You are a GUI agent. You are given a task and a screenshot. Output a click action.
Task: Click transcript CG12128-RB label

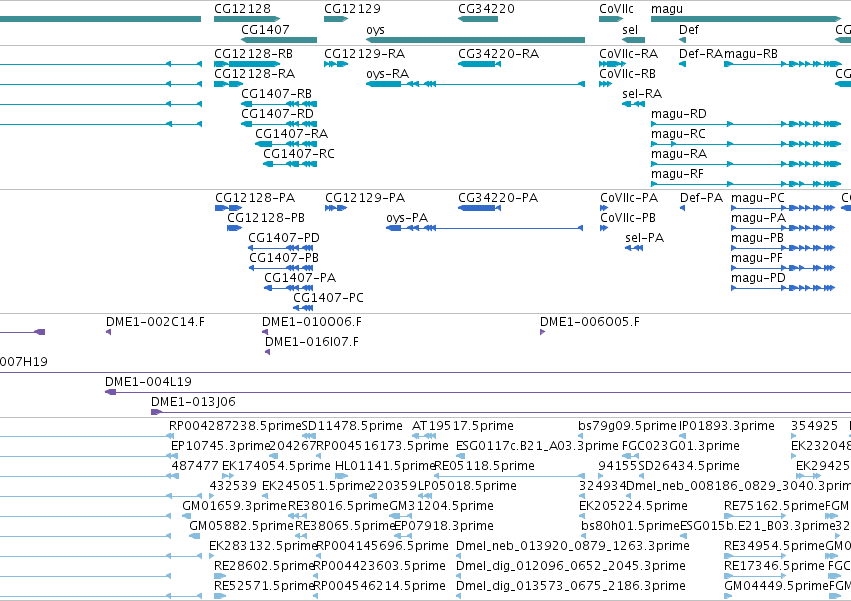point(253,54)
